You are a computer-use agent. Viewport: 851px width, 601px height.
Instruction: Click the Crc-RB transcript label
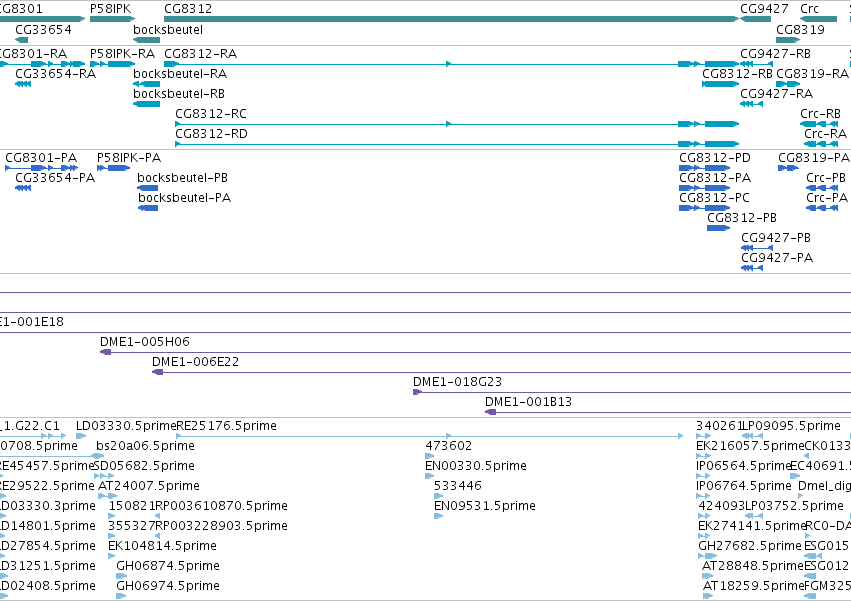(x=820, y=114)
